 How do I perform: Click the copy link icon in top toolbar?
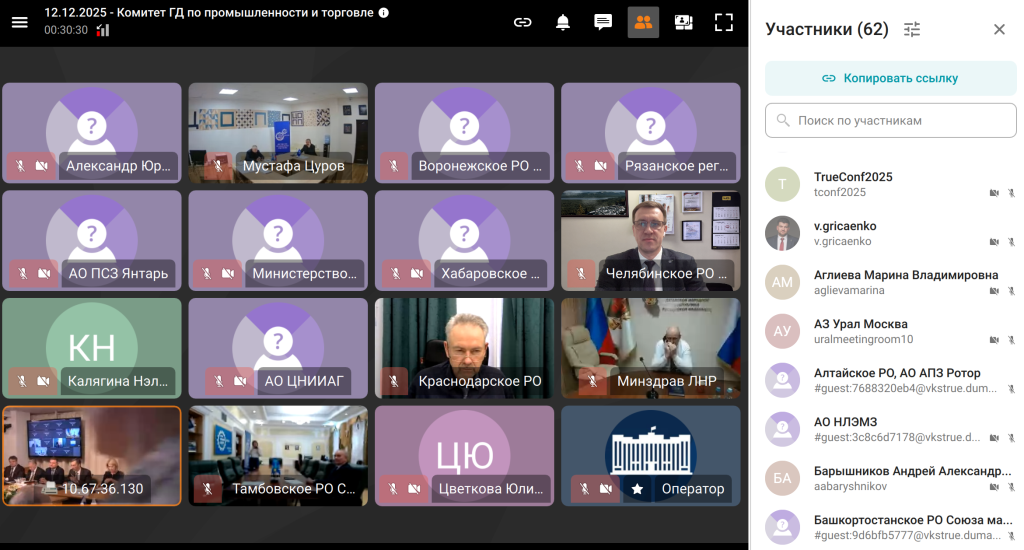522,22
